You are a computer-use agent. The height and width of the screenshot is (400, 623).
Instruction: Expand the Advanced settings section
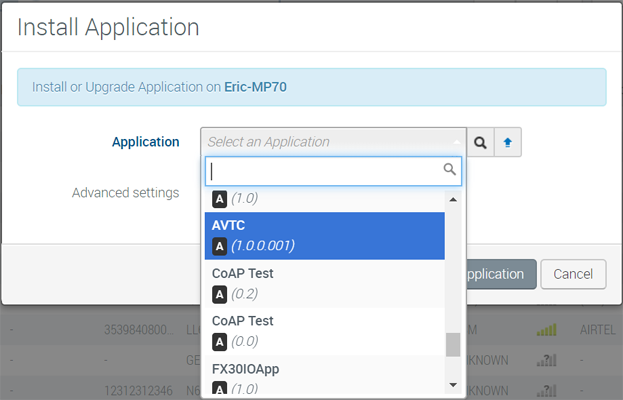[x=125, y=192]
